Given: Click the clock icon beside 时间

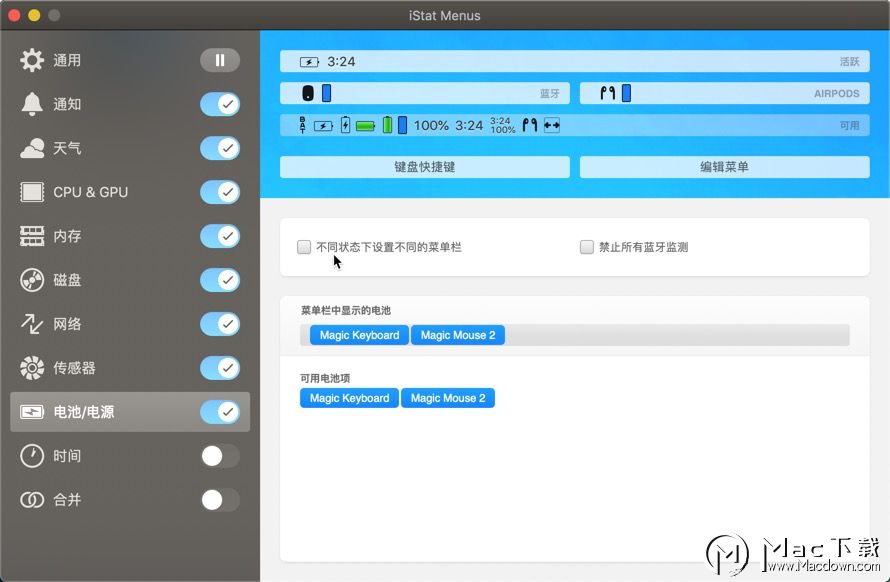Looking at the screenshot, I should [32, 456].
